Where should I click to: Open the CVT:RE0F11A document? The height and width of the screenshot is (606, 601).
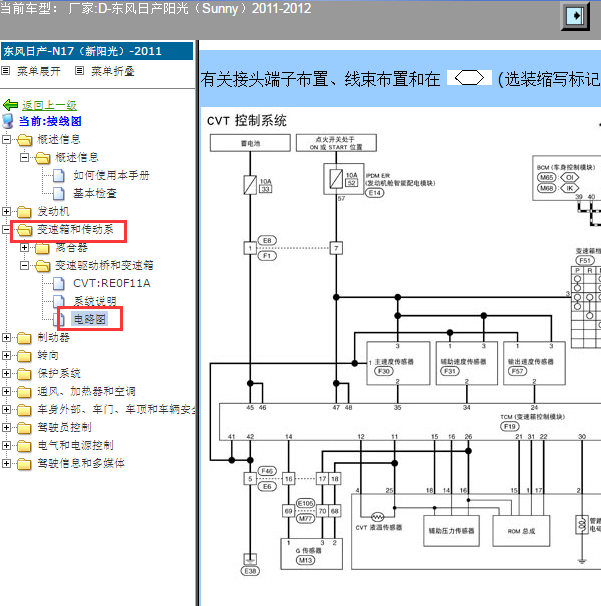pos(112,283)
